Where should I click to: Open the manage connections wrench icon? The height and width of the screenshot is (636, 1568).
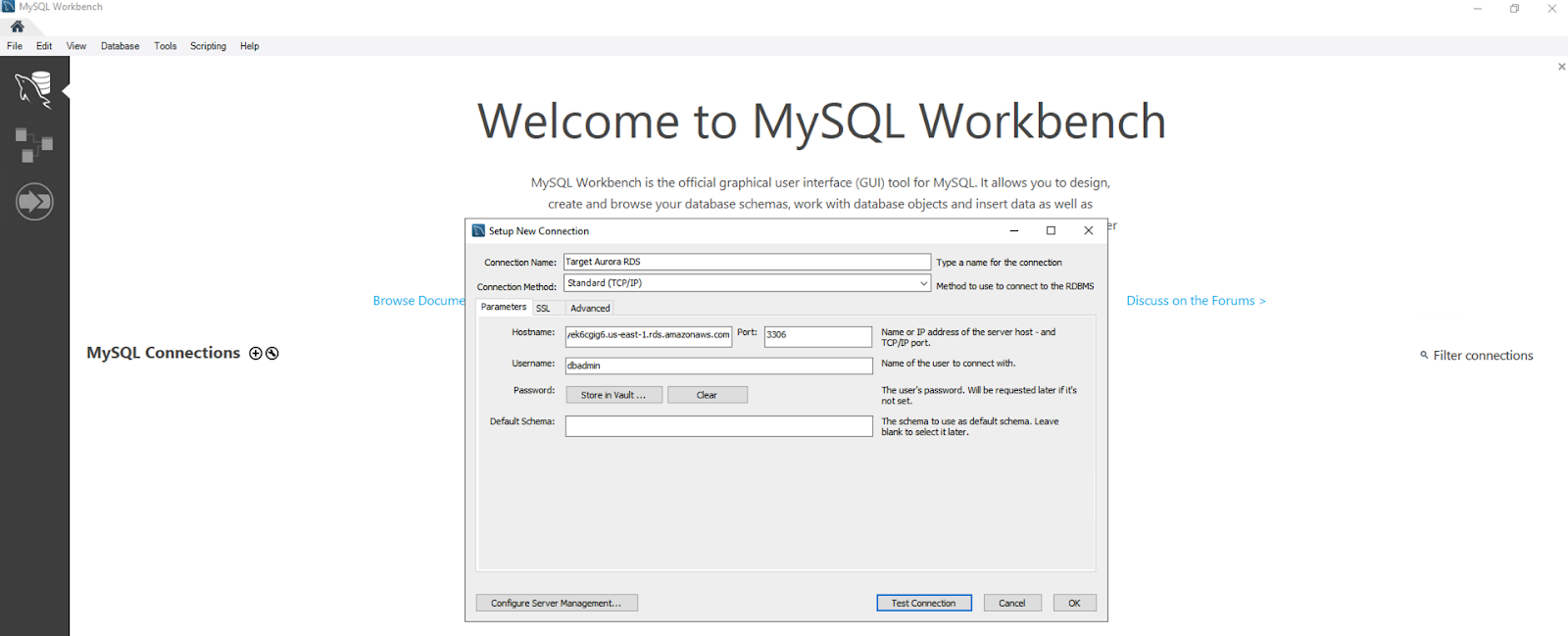point(272,353)
